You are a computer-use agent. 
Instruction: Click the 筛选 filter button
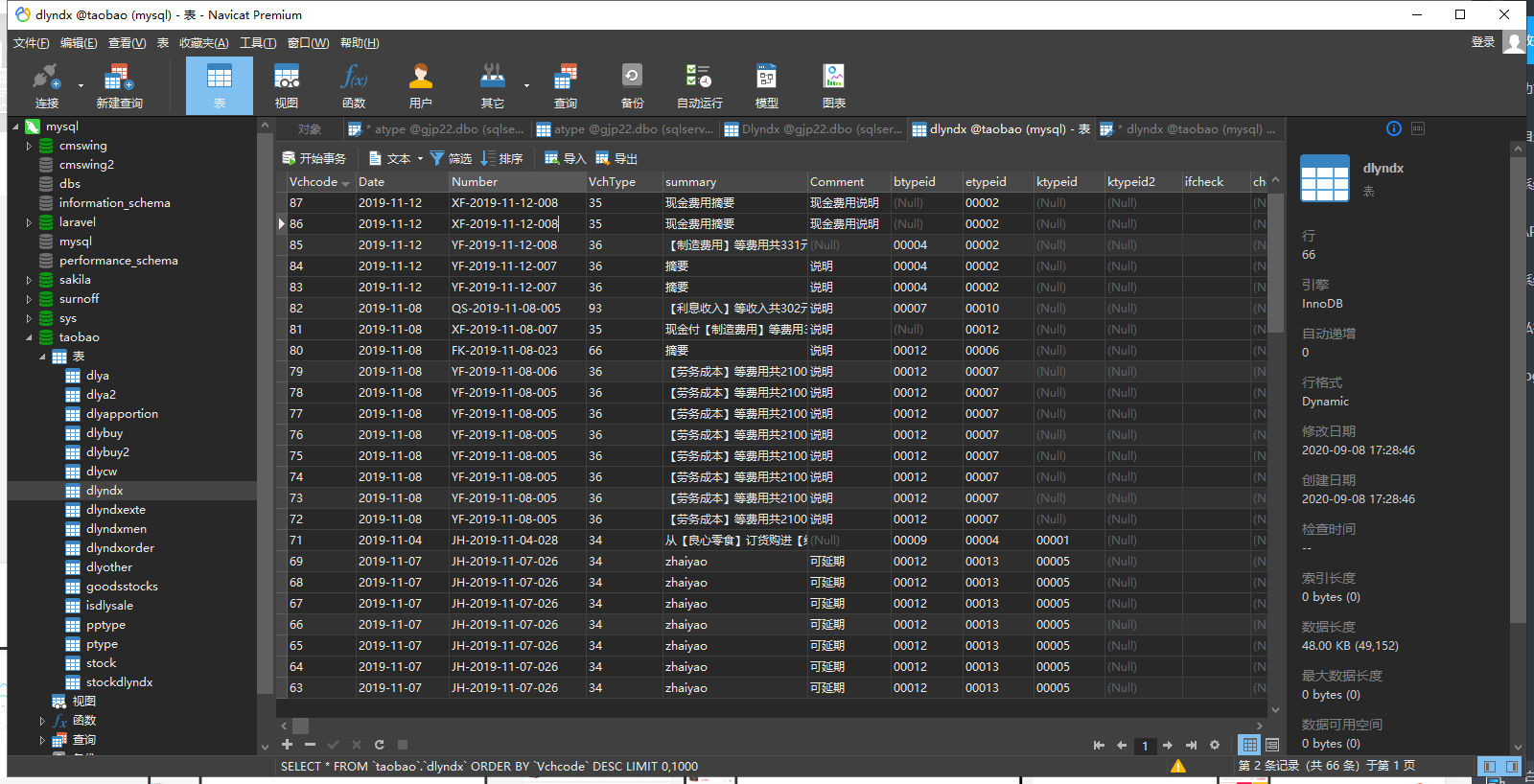[x=451, y=159]
